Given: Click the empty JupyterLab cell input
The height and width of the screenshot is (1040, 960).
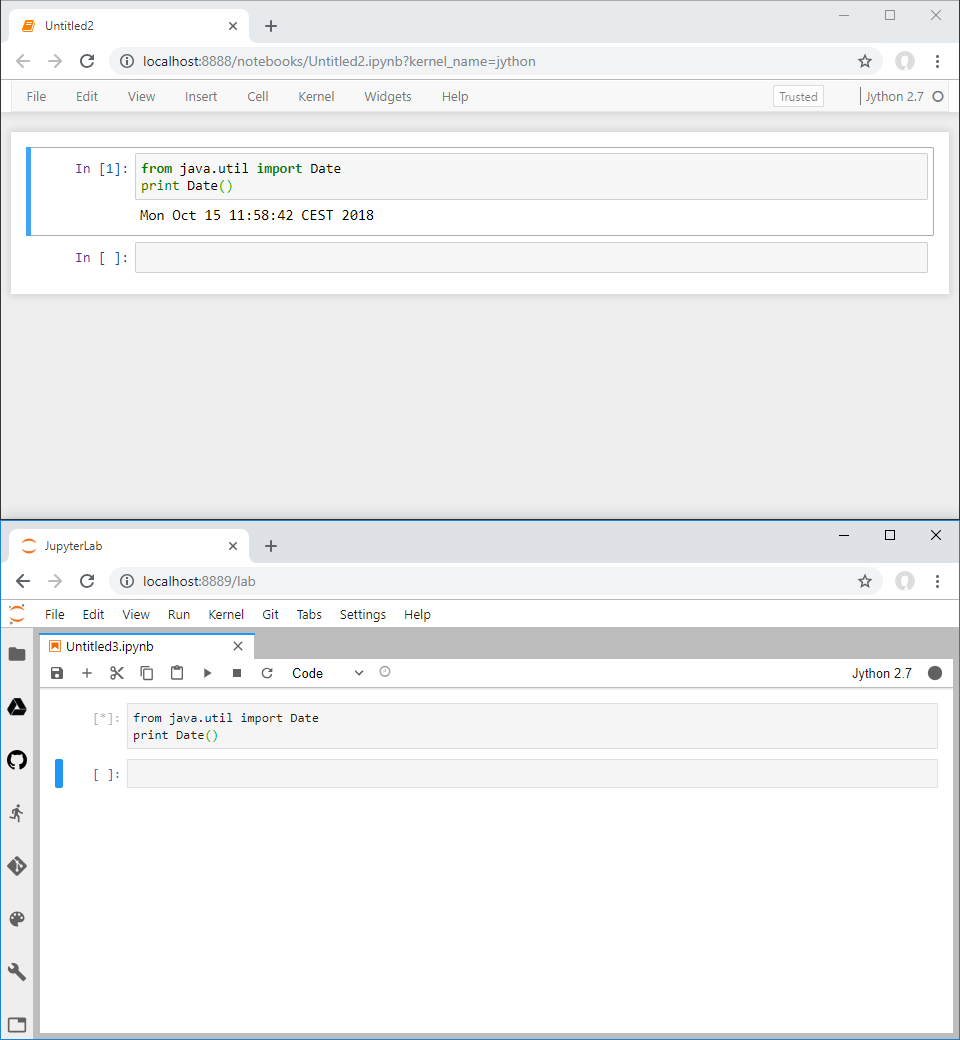Looking at the screenshot, I should 532,774.
